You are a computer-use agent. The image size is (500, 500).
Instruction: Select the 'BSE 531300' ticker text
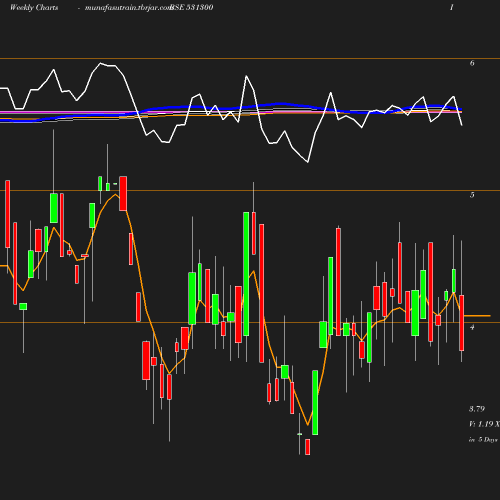(192, 7)
